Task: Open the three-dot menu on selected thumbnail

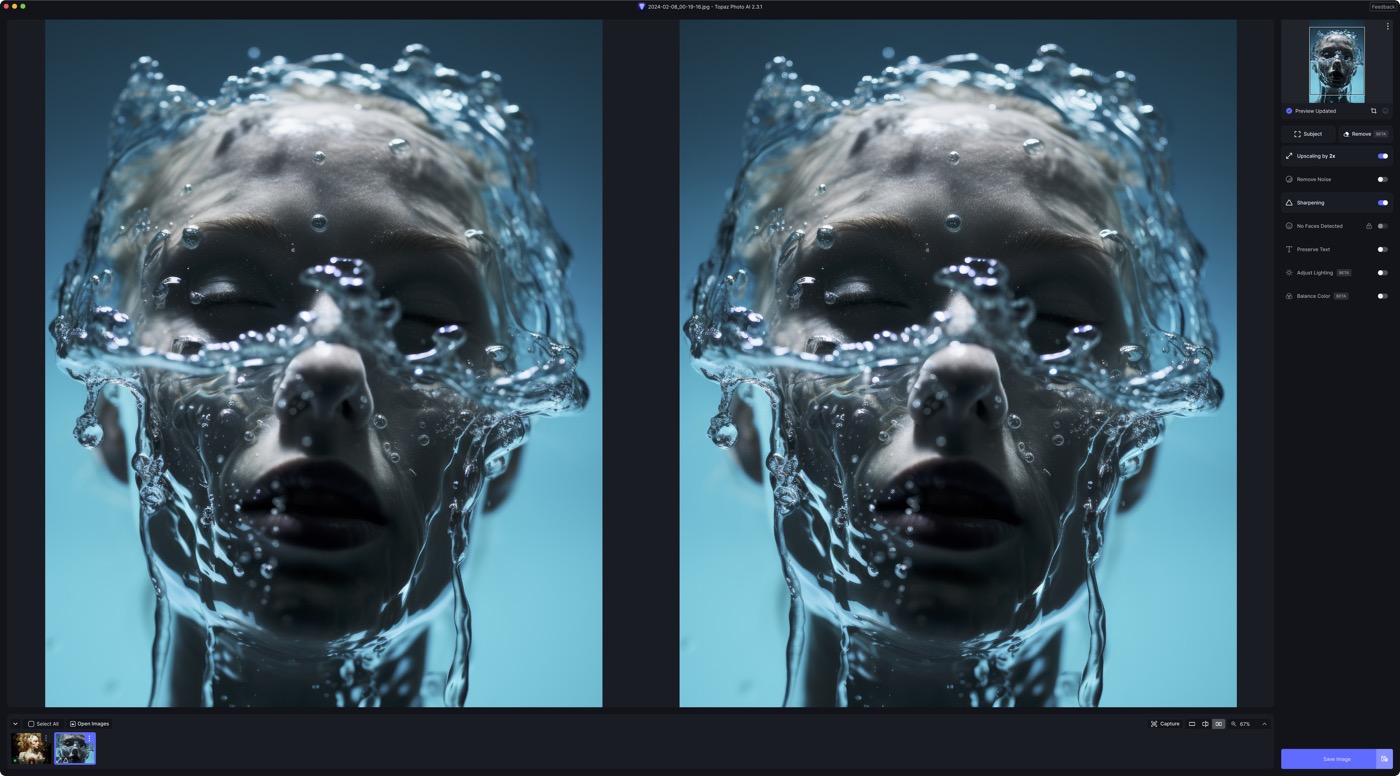Action: pyautogui.click(x=89, y=739)
